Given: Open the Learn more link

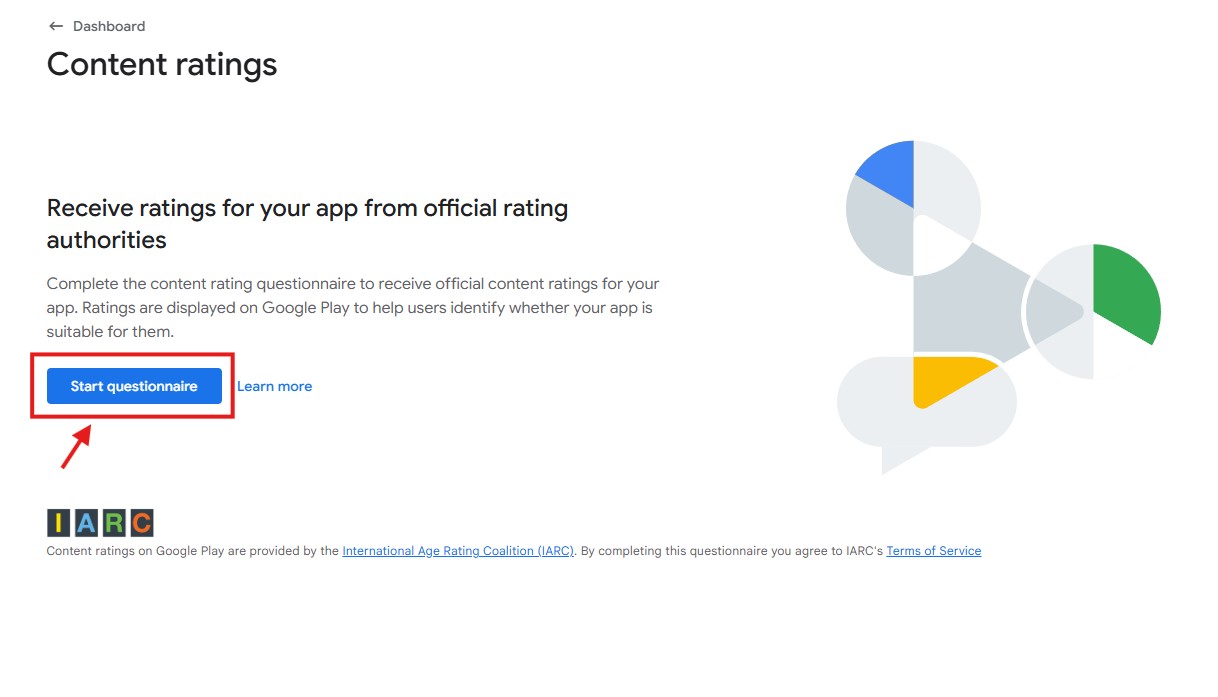Looking at the screenshot, I should 274,386.
